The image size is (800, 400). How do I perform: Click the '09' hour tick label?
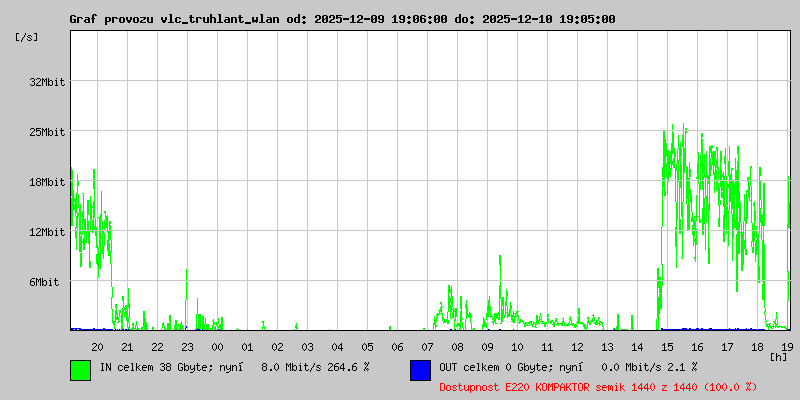point(487,347)
